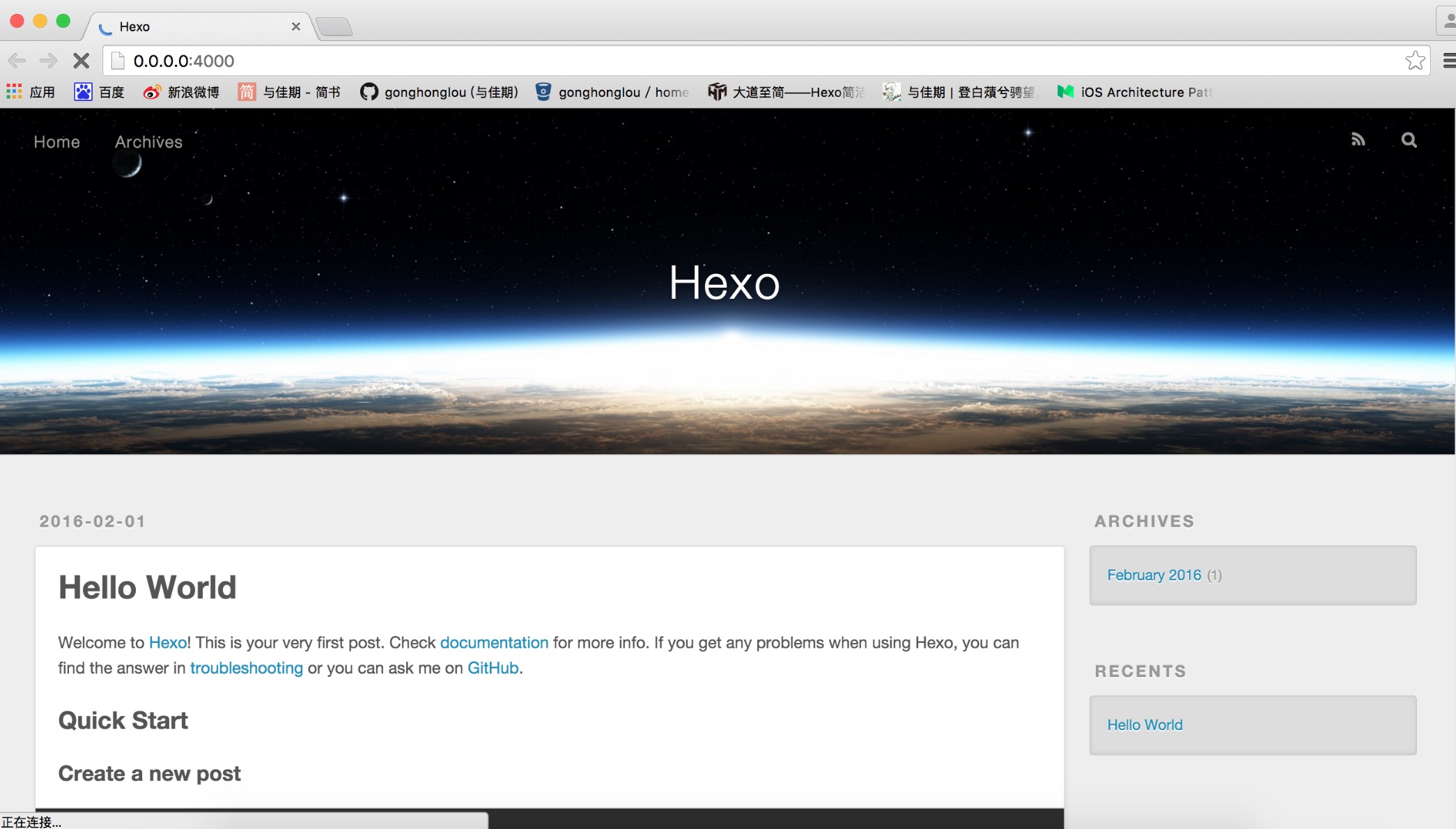Open February 2016 in Archives sidebar
The image size is (1456, 829).
click(x=1154, y=575)
